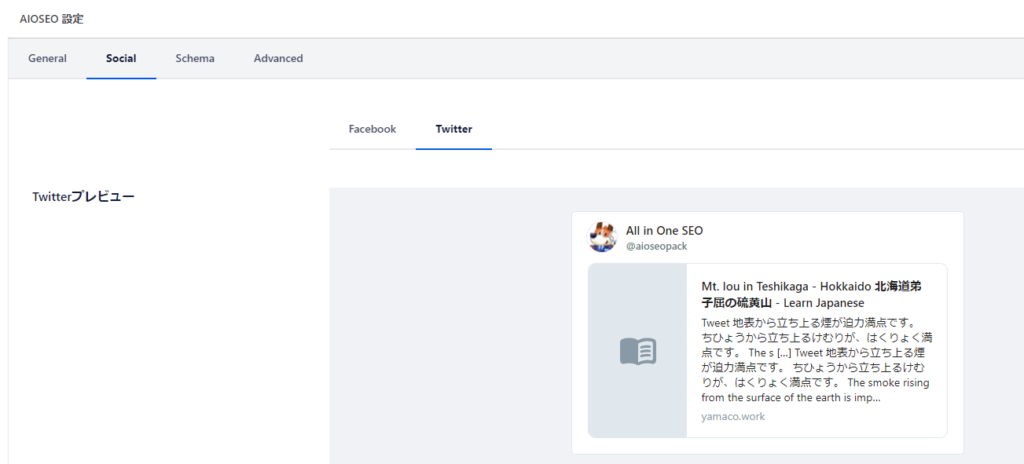The image size is (1024, 464).
Task: Open the Advanced tab
Action: tap(278, 58)
